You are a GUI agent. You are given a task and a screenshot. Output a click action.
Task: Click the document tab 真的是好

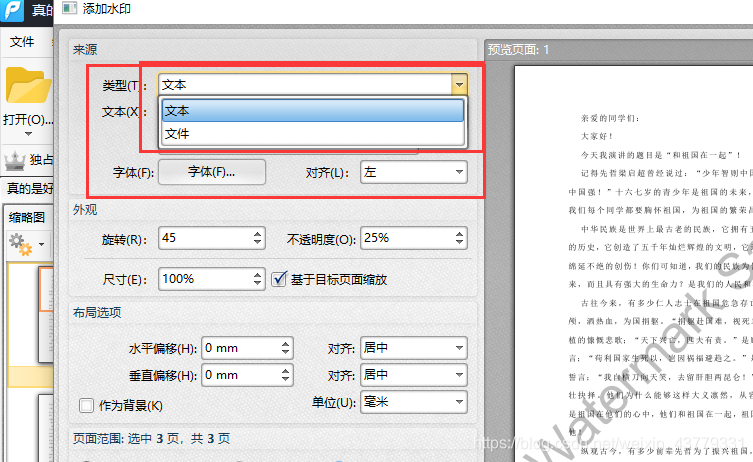click(30, 188)
